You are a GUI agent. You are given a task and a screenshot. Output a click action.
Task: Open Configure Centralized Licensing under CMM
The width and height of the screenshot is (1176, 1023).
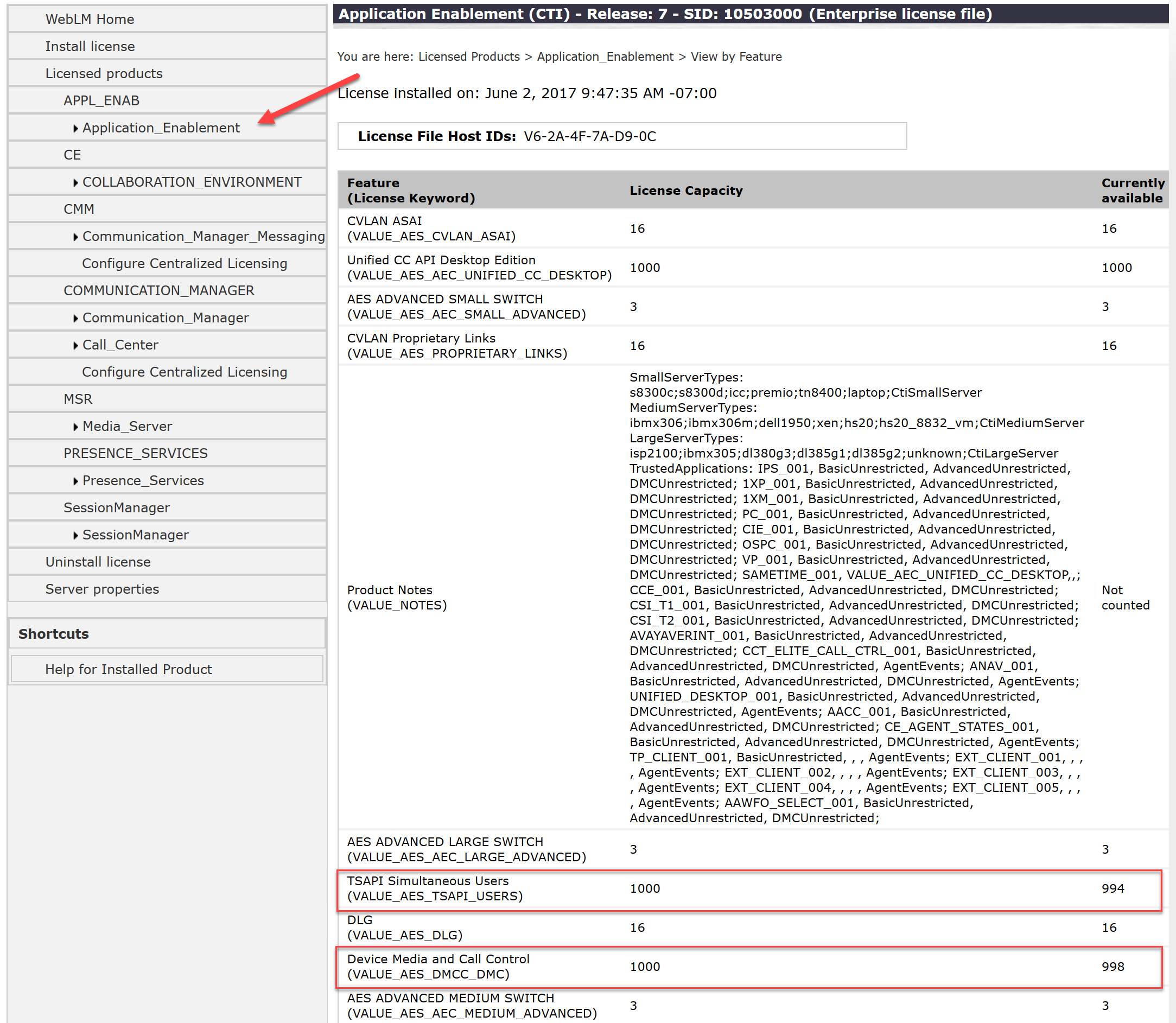(x=185, y=263)
